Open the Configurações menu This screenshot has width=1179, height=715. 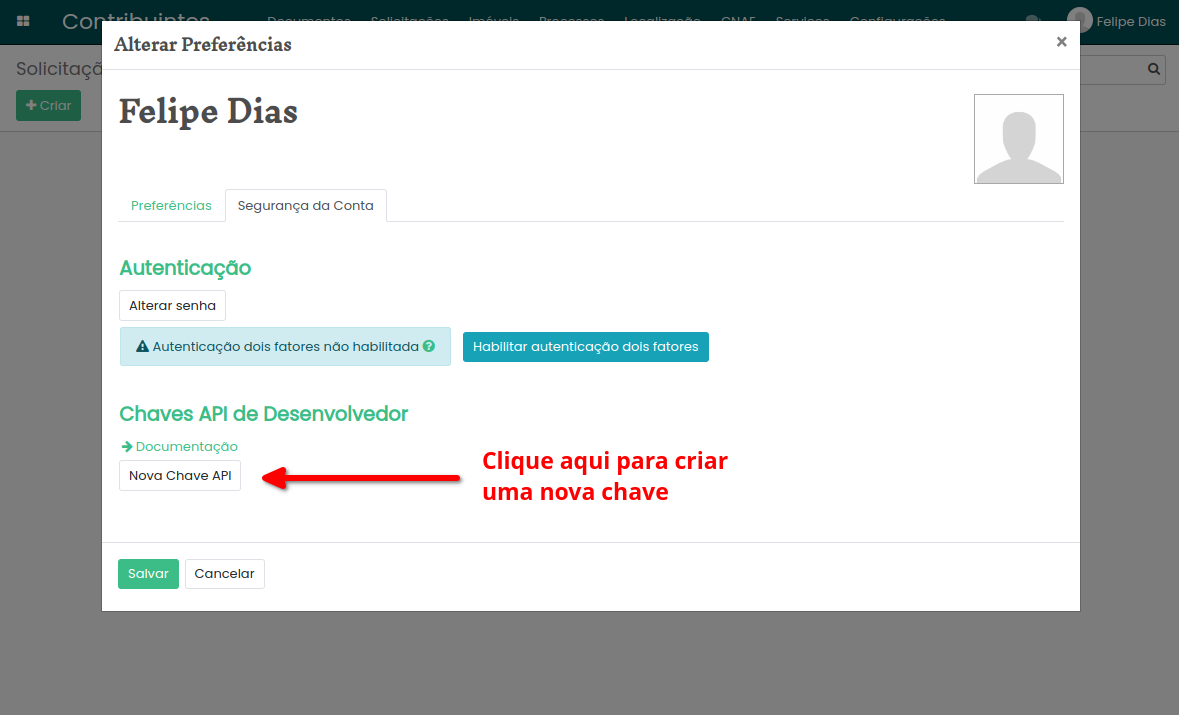click(897, 20)
